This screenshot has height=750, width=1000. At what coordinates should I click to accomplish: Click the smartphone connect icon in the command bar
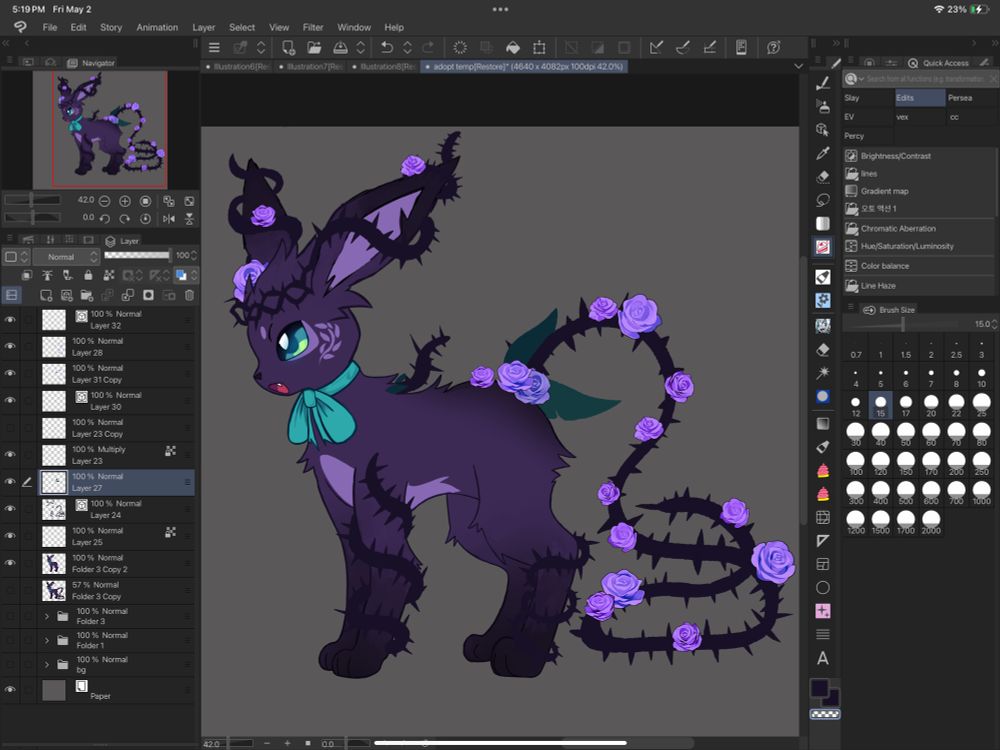pos(741,47)
